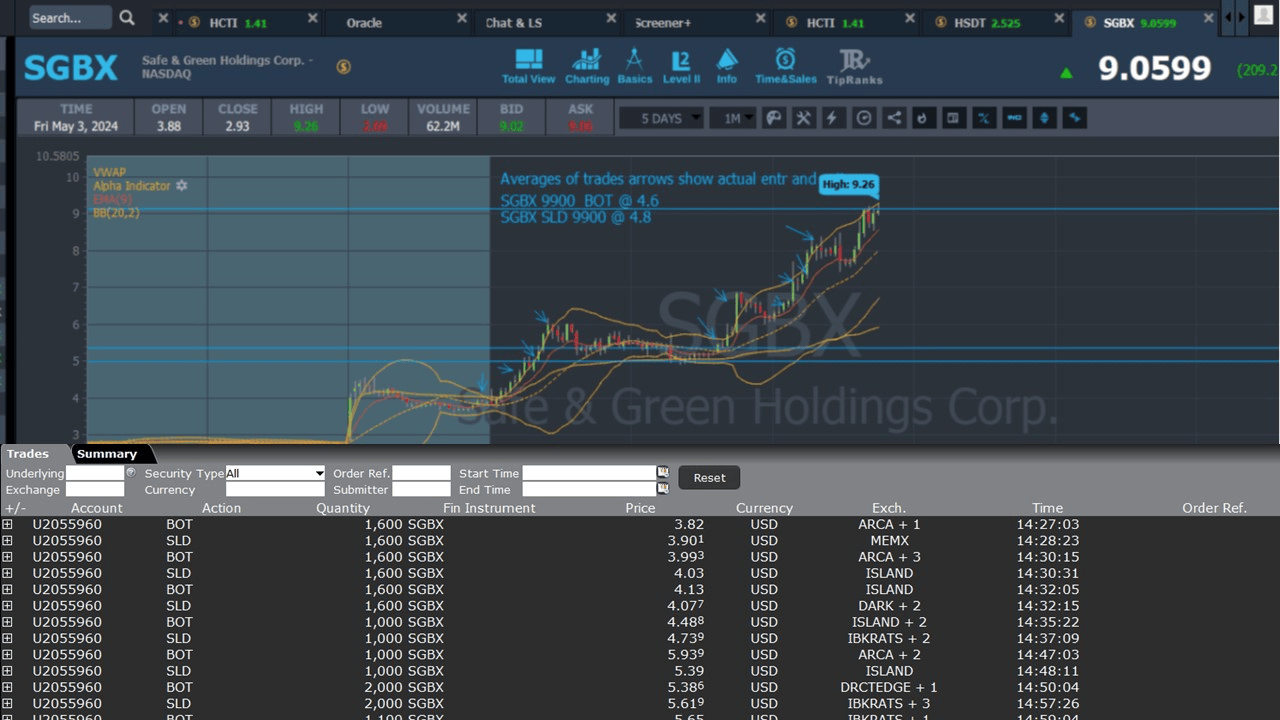Click the user profile icon at top right
1280x720 pixels.
tap(1263, 13)
